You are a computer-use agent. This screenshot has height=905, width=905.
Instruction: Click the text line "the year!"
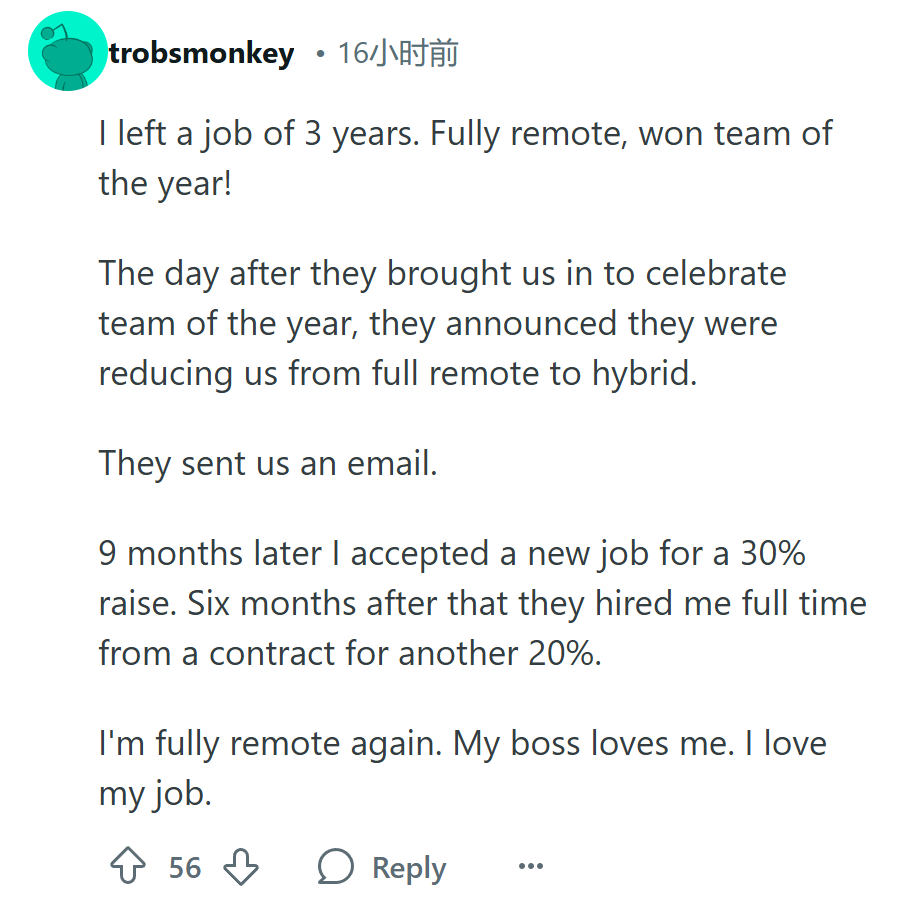(165, 184)
